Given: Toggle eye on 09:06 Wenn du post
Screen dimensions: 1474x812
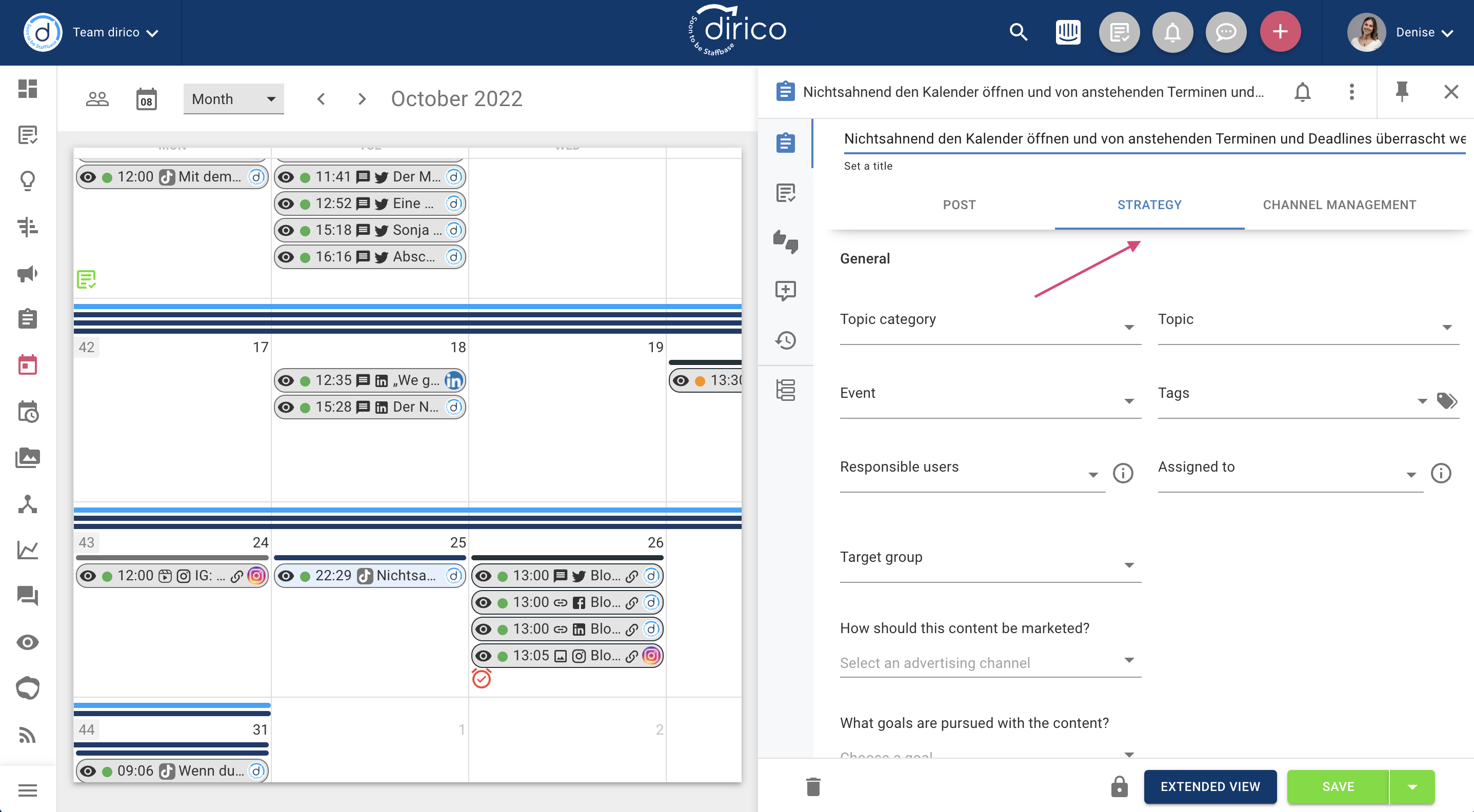Looking at the screenshot, I should pos(88,771).
